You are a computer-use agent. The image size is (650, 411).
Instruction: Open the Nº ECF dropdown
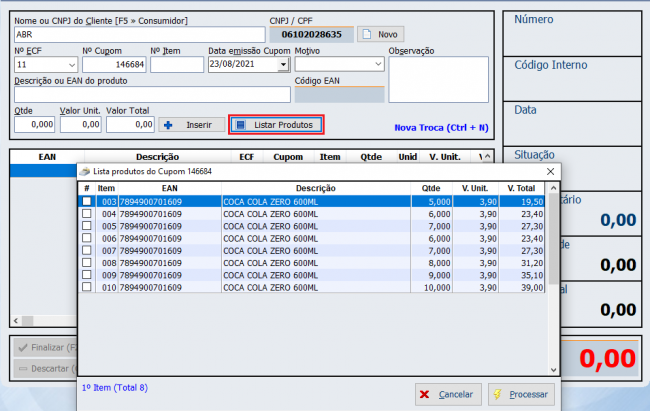[72, 65]
